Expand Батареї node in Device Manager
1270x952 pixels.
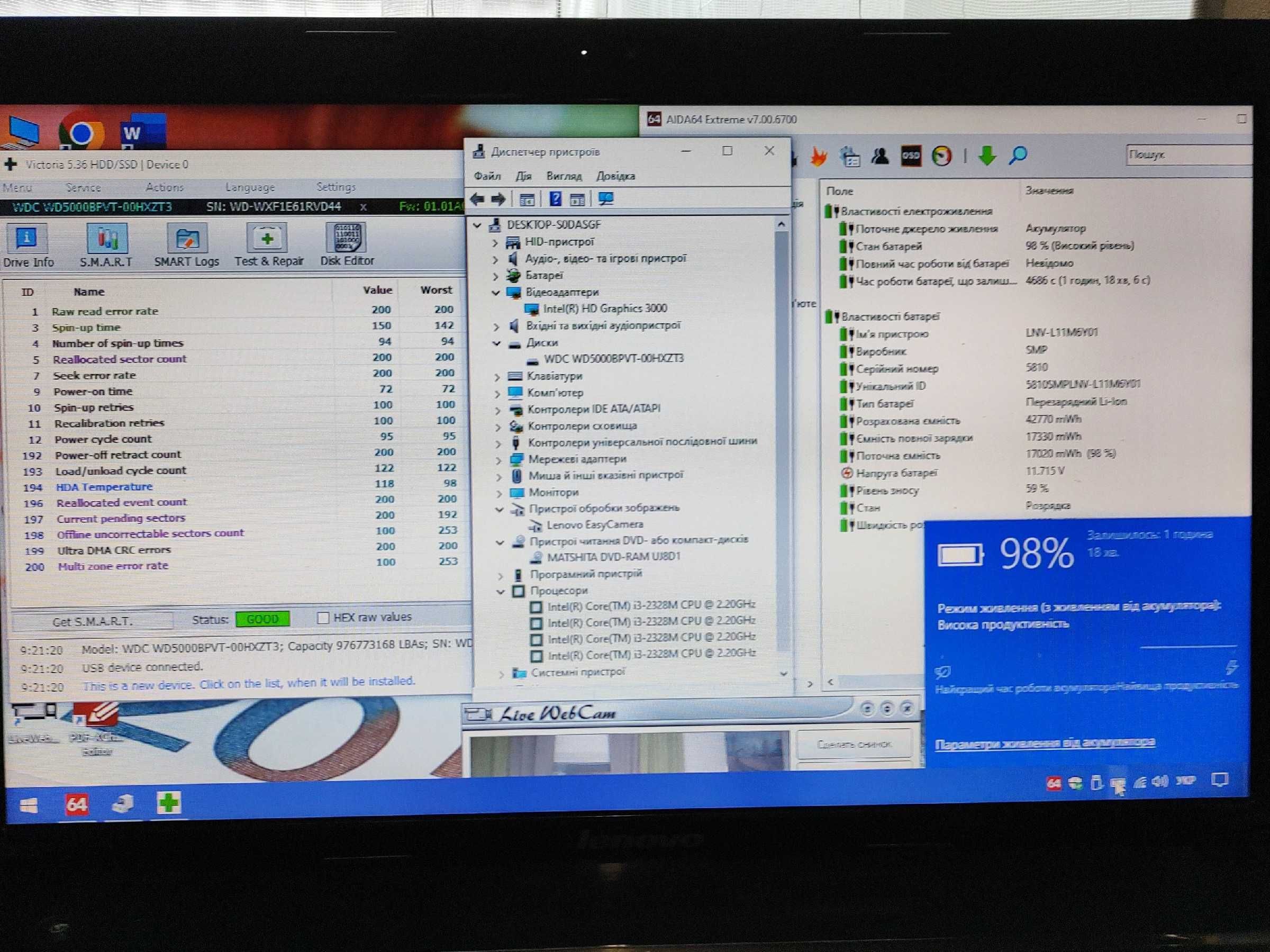point(495,276)
